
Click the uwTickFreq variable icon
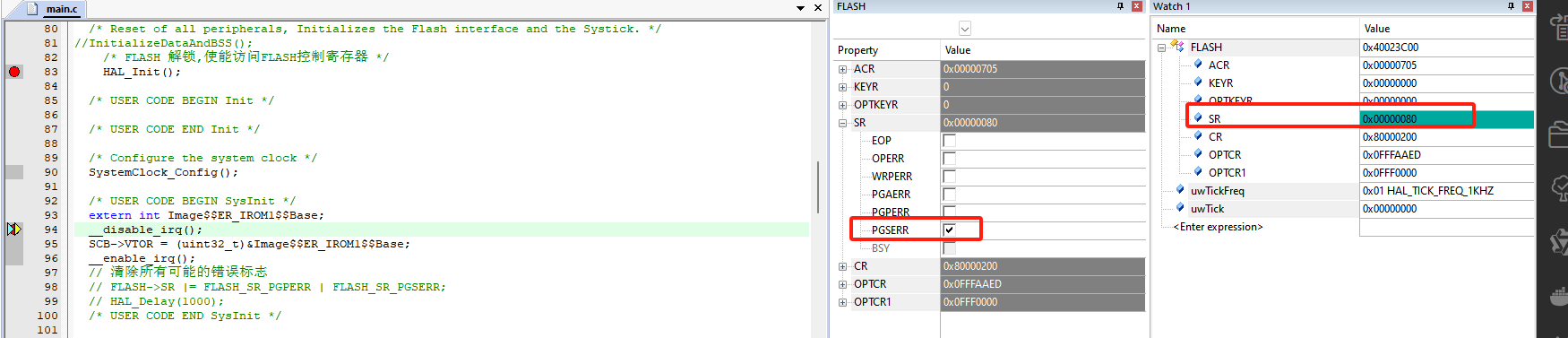point(1180,190)
